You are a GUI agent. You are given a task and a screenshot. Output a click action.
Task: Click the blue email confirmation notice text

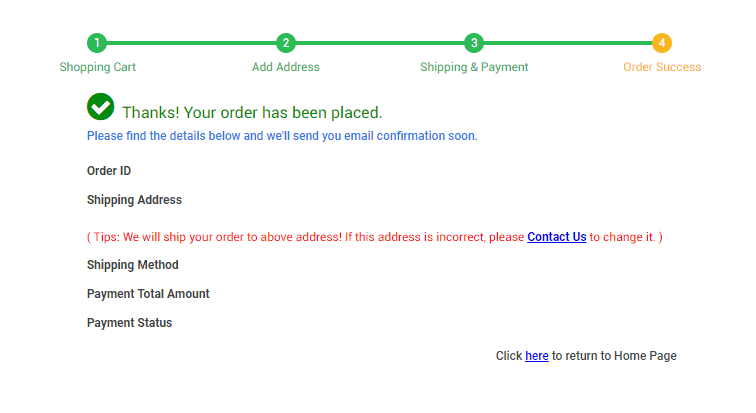(282, 136)
